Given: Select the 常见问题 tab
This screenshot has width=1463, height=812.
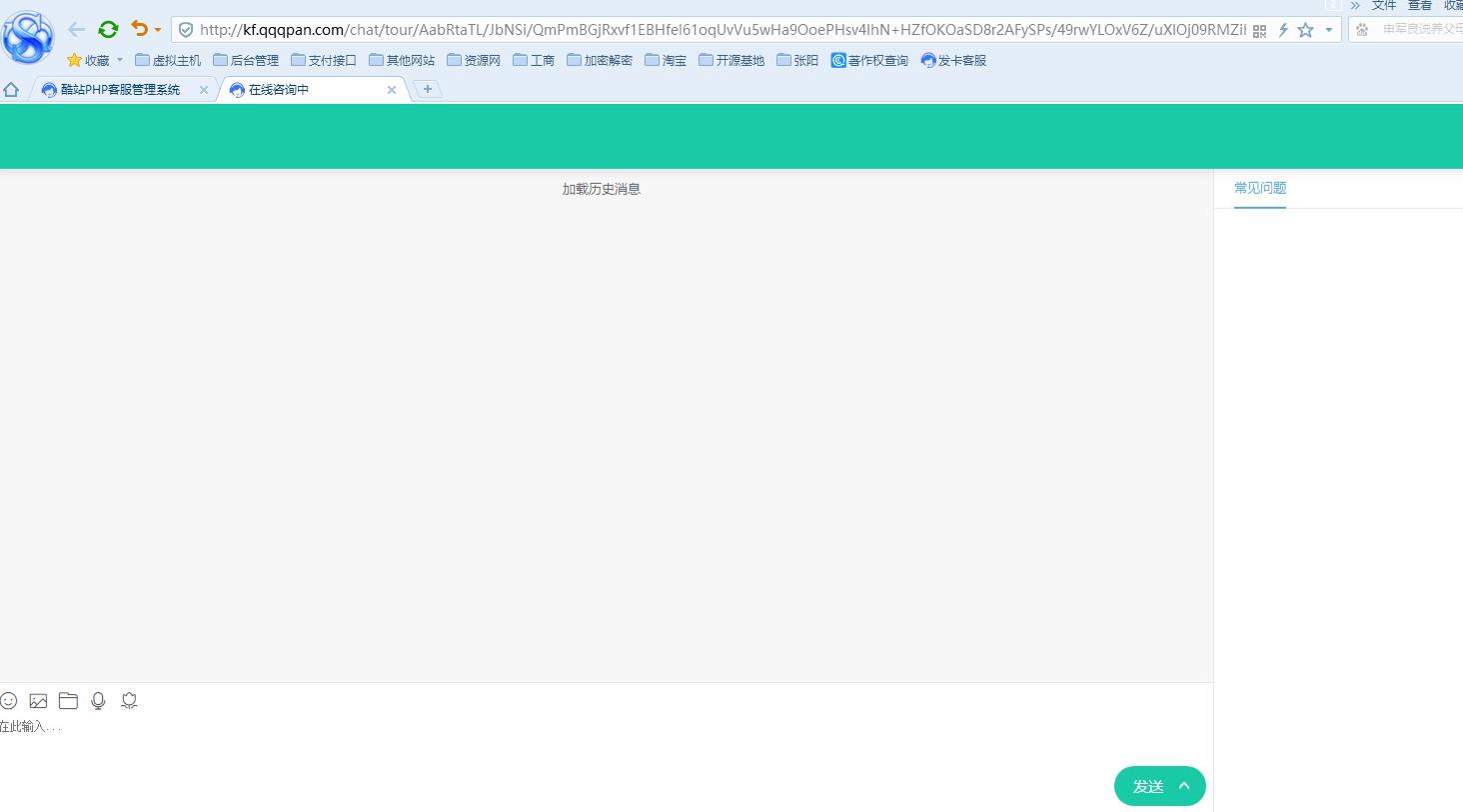Looking at the screenshot, I should [1259, 188].
